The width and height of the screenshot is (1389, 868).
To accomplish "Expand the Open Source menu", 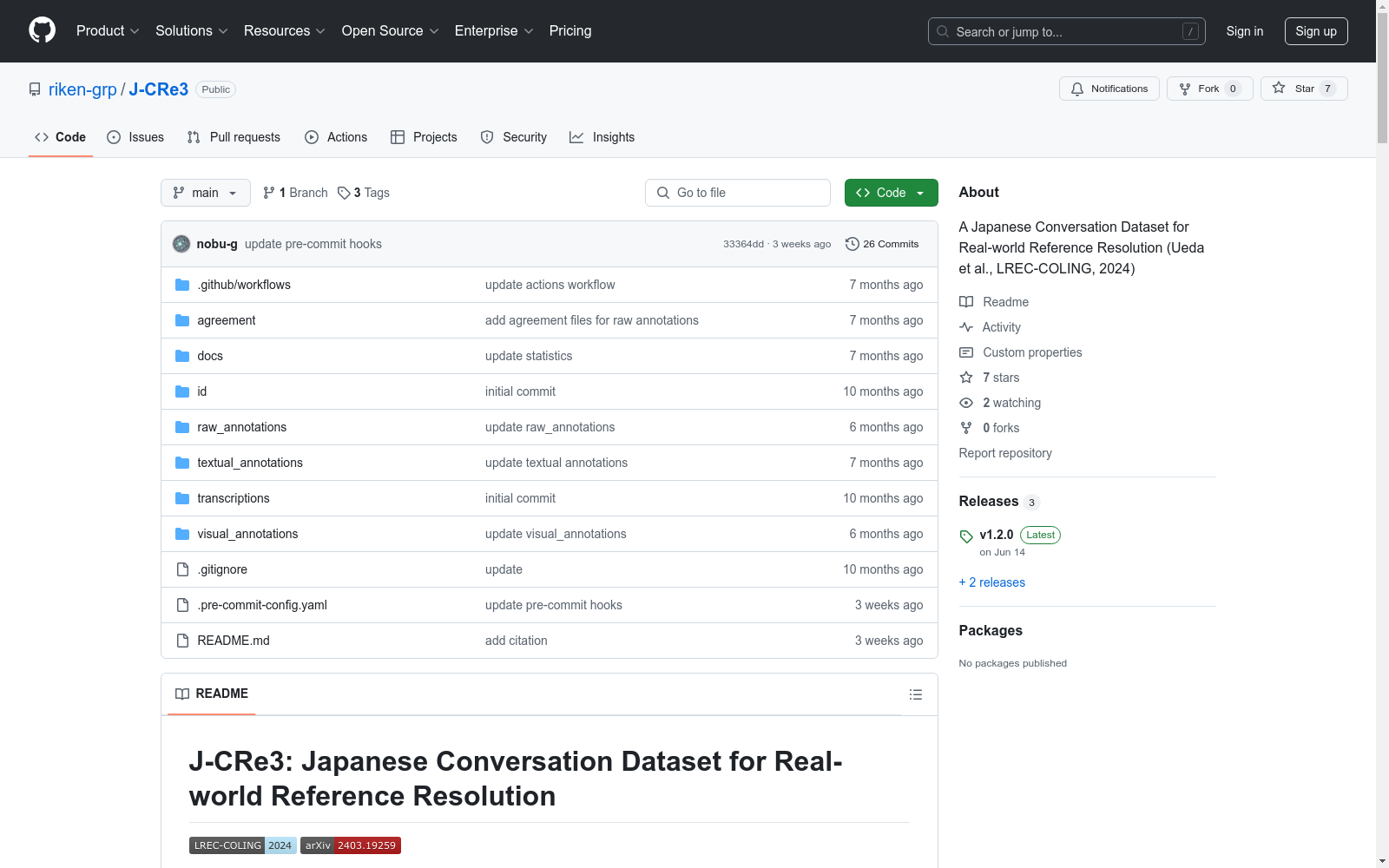I will tap(391, 31).
